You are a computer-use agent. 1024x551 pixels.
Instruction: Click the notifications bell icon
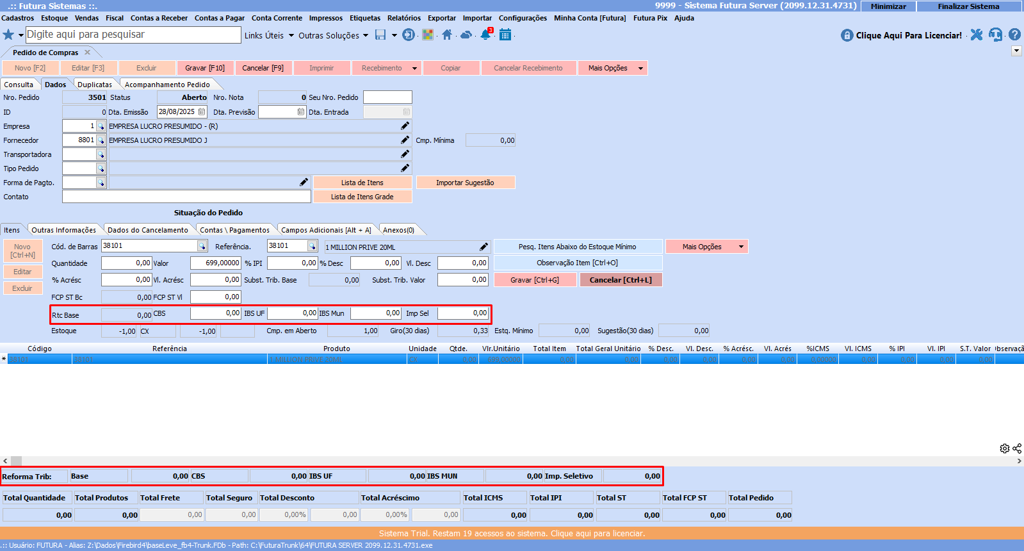click(x=486, y=35)
